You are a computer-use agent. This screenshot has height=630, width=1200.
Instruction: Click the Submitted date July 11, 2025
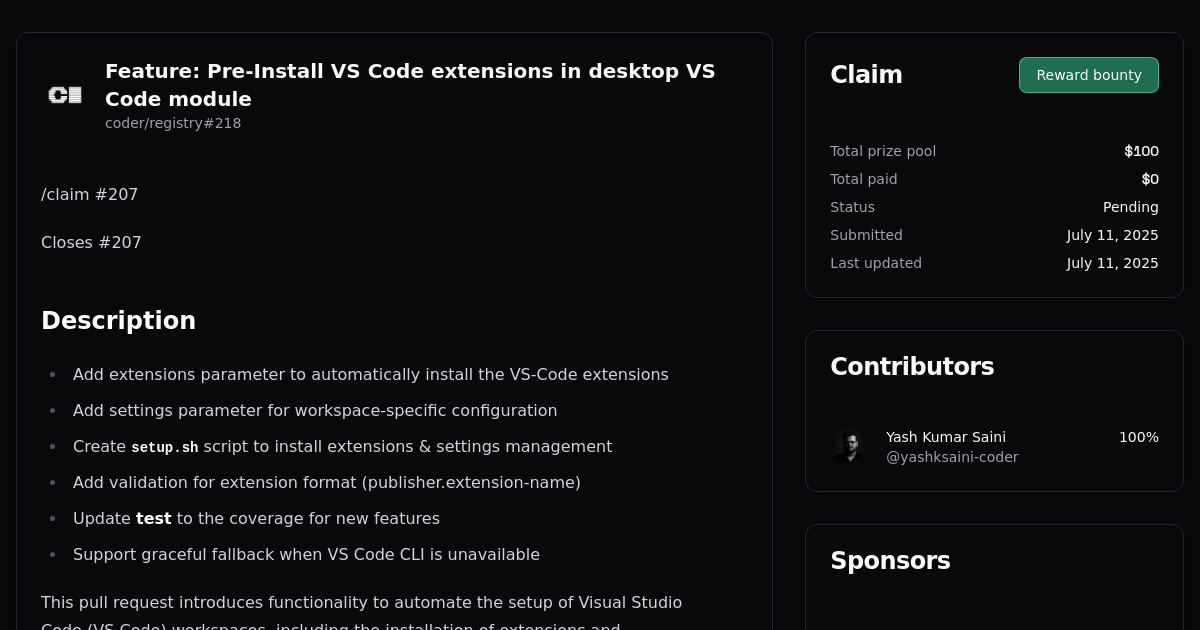pos(1112,235)
